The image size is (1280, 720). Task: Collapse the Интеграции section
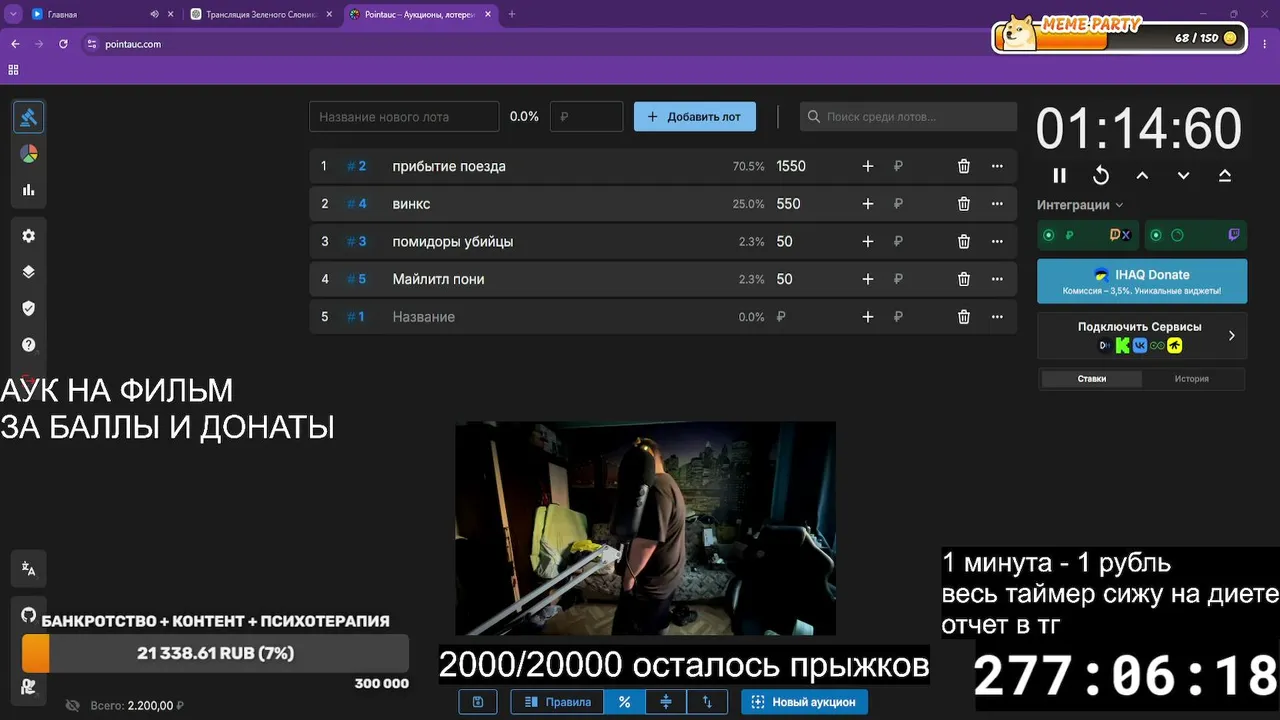coord(1080,205)
